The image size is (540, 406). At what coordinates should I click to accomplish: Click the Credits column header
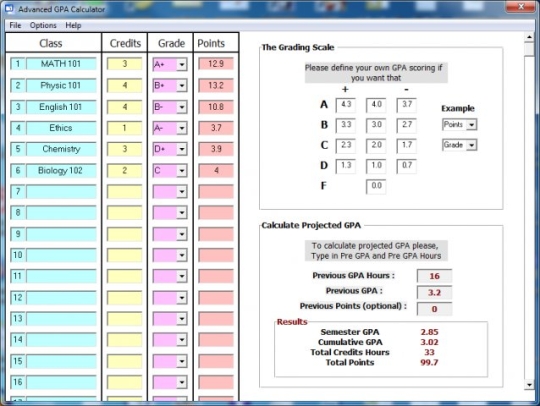pos(125,43)
